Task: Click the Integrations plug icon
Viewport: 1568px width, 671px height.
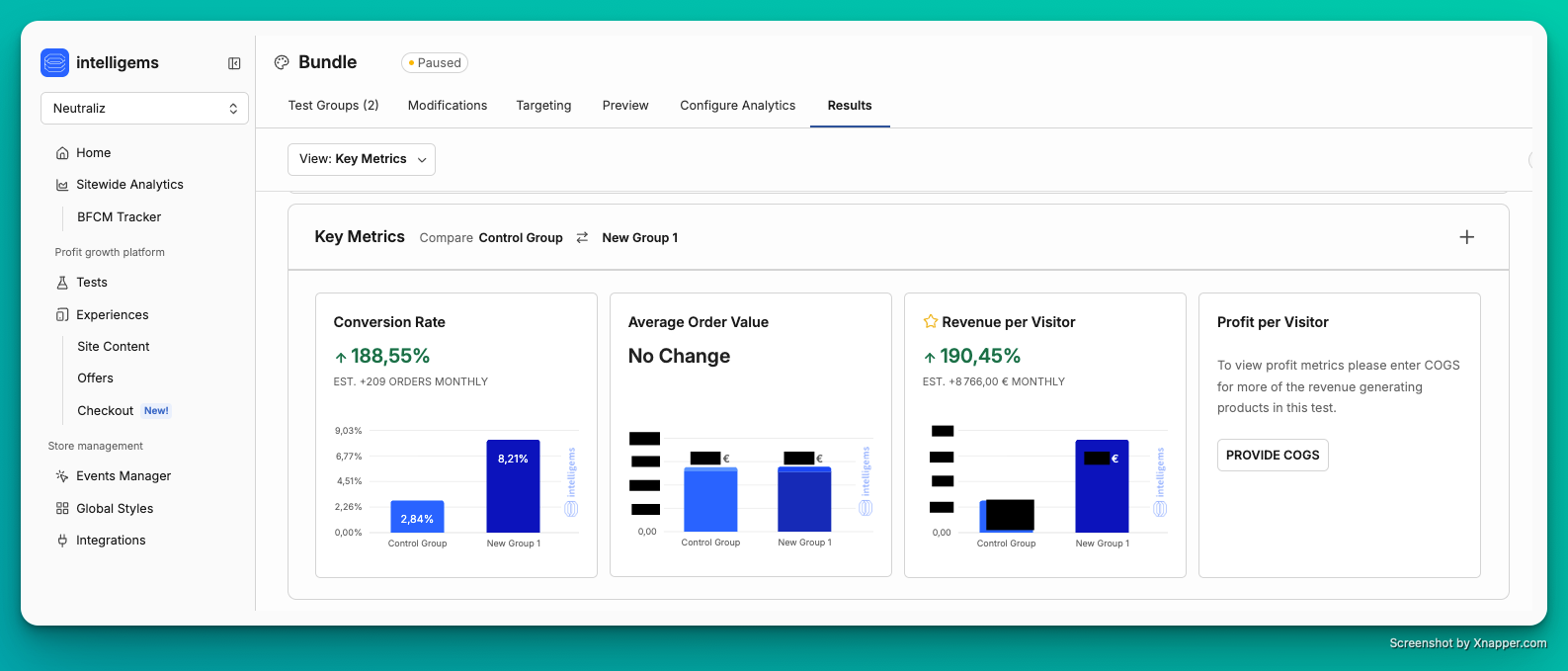Action: click(62, 541)
